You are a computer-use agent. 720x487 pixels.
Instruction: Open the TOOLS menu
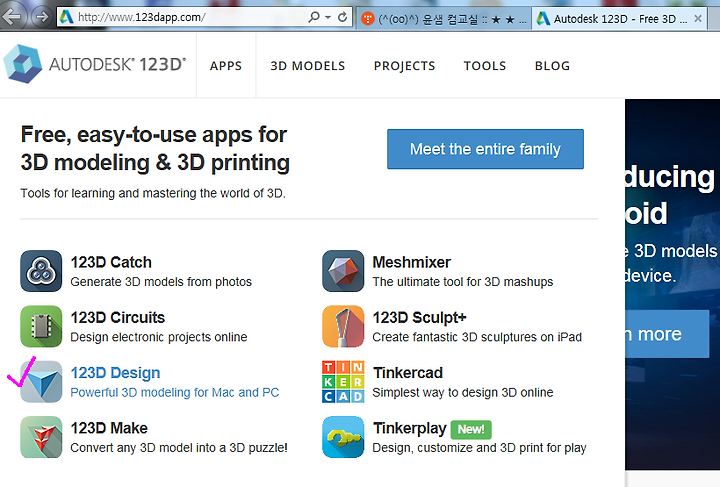pyautogui.click(x=485, y=66)
